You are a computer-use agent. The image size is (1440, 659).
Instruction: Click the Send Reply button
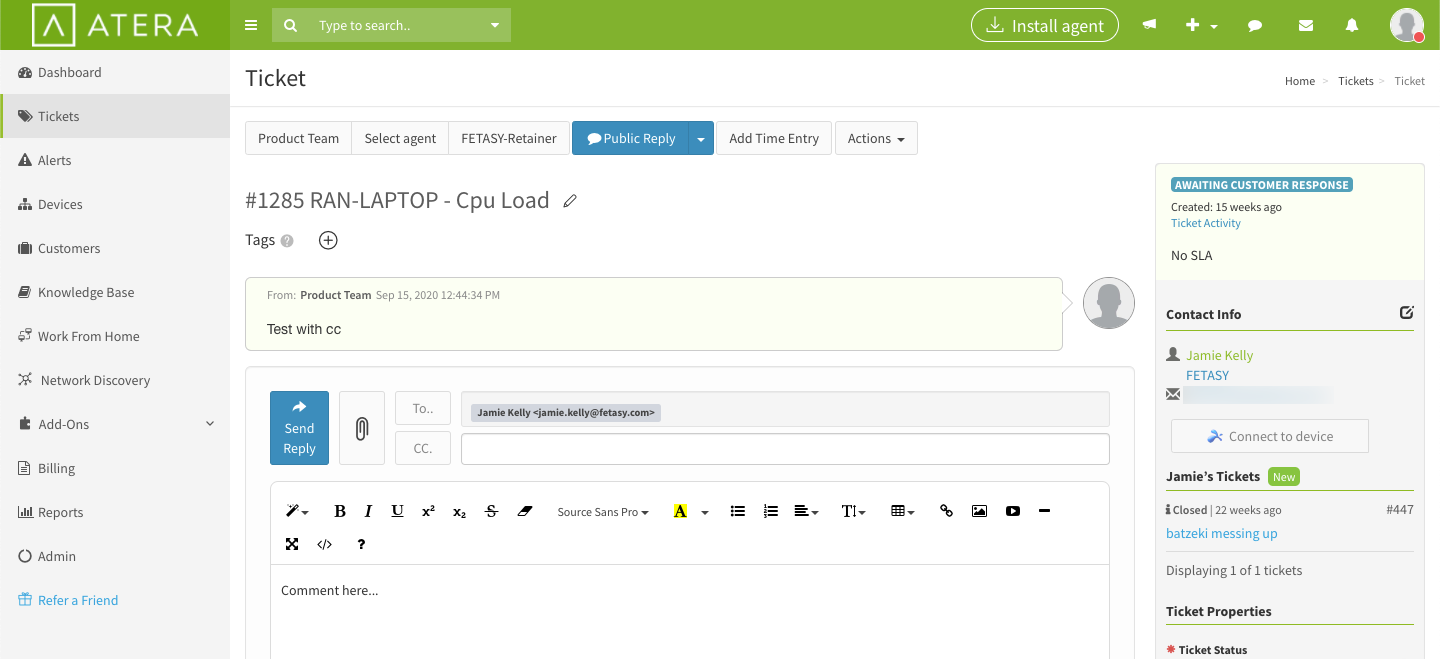(299, 428)
